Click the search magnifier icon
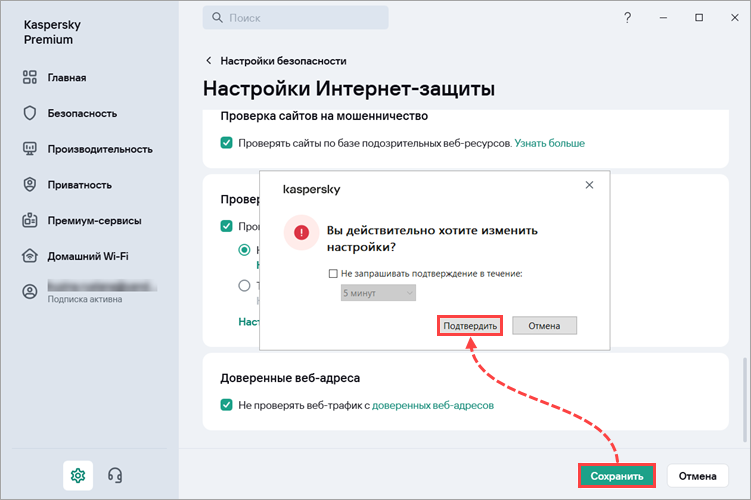Viewport: 751px width, 500px height. pyautogui.click(x=217, y=18)
